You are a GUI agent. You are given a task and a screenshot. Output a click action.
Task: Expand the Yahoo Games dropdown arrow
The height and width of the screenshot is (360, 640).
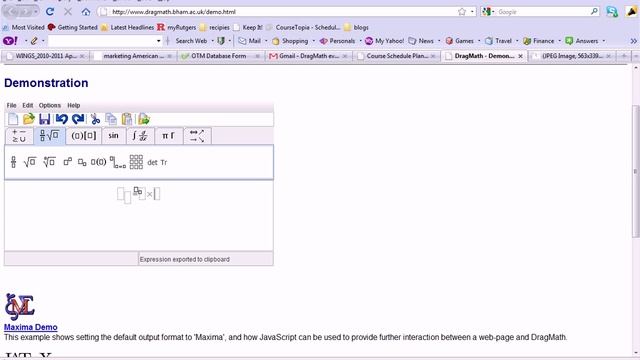tap(479, 41)
